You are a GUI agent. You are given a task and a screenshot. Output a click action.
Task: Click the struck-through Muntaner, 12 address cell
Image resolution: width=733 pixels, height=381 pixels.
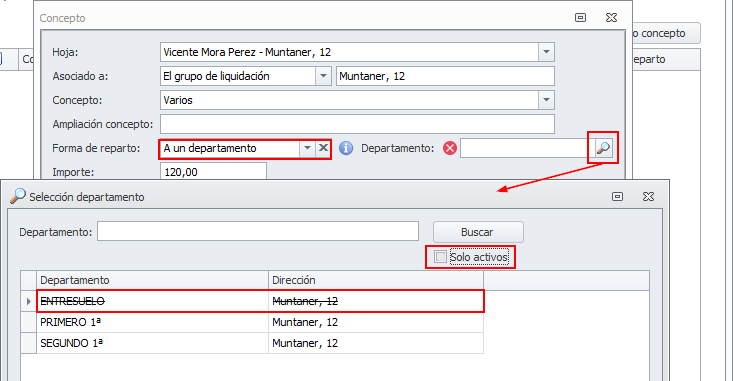click(376, 302)
